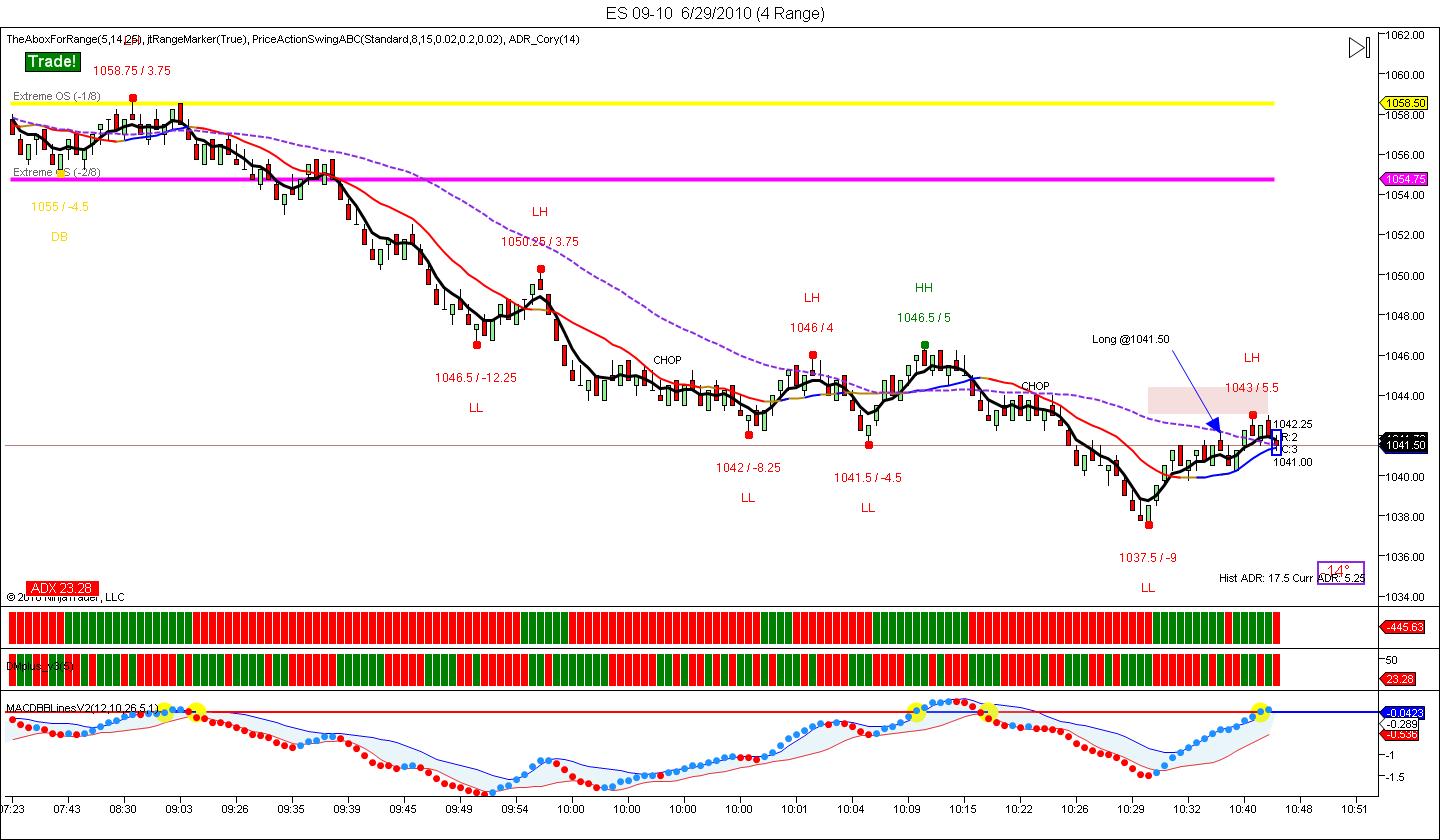Select the green swing label 1046.5 / 5
This screenshot has width=1440, height=840.
(924, 318)
